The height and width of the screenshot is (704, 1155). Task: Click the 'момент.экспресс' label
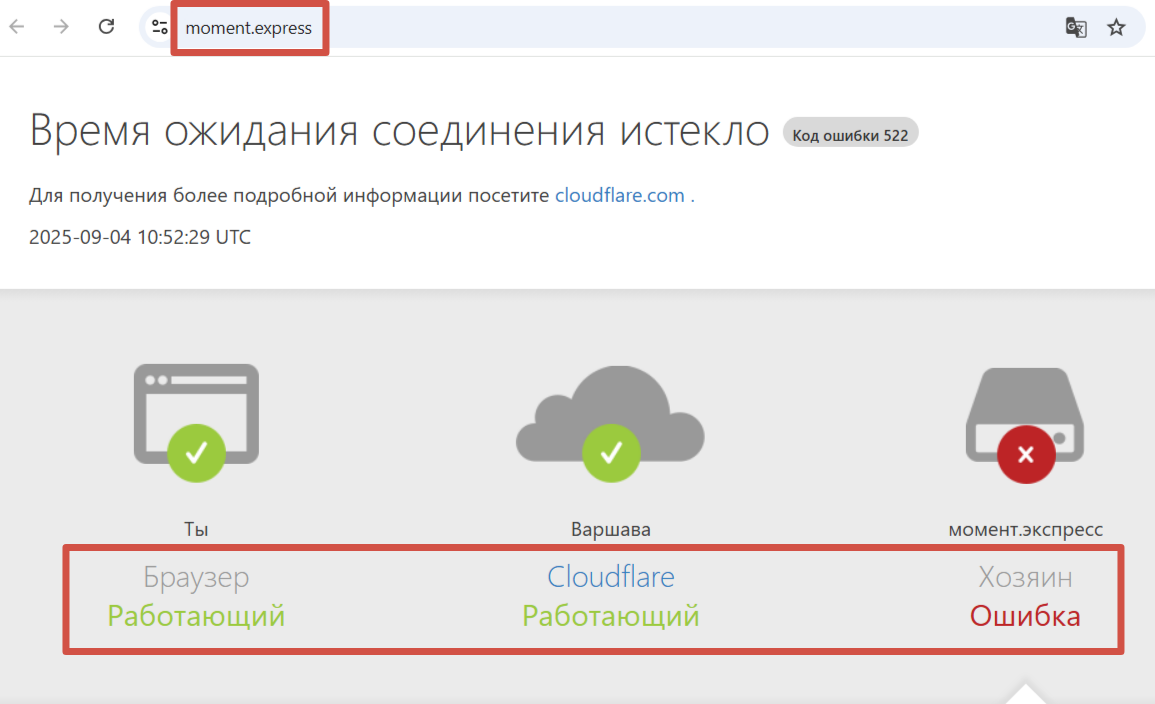(x=1025, y=529)
